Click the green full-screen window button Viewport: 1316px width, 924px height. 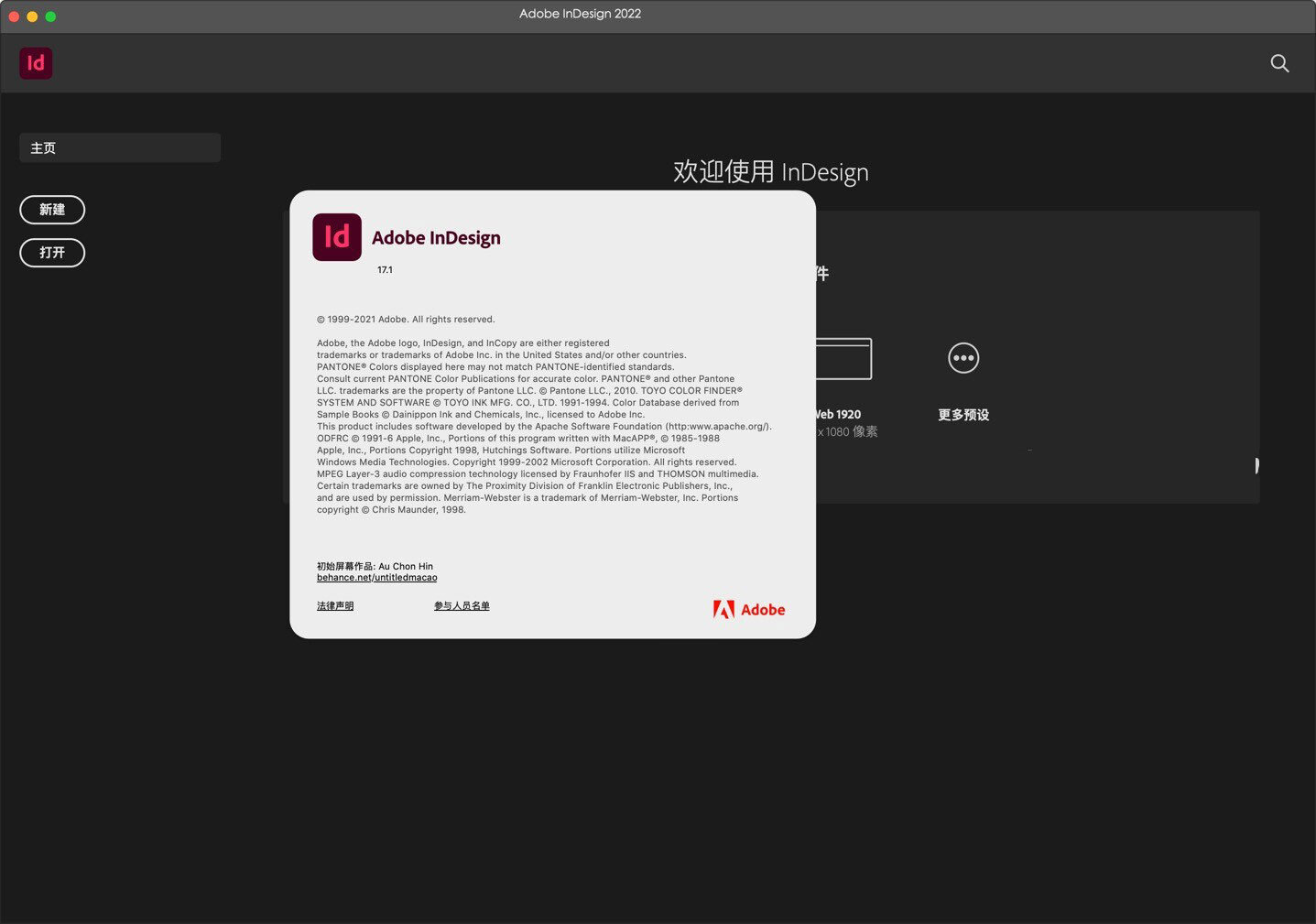pyautogui.click(x=50, y=16)
